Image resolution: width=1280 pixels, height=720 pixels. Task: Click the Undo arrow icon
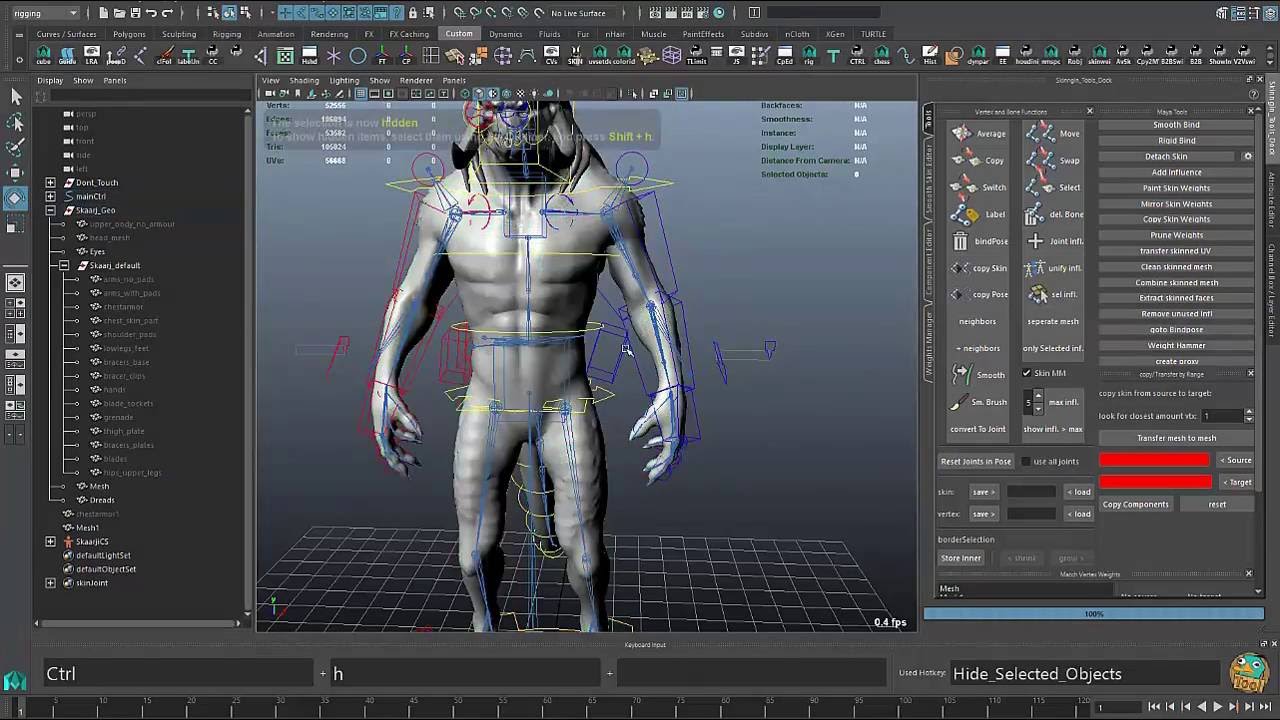152,13
